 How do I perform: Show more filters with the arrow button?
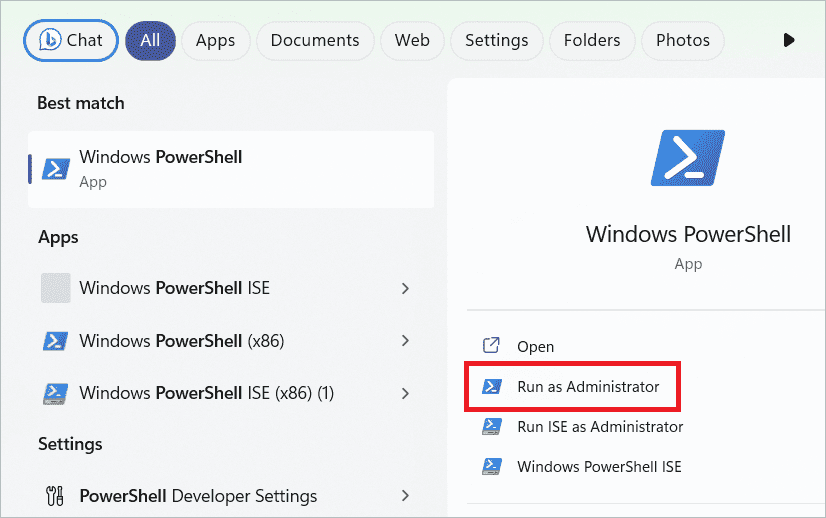click(789, 40)
